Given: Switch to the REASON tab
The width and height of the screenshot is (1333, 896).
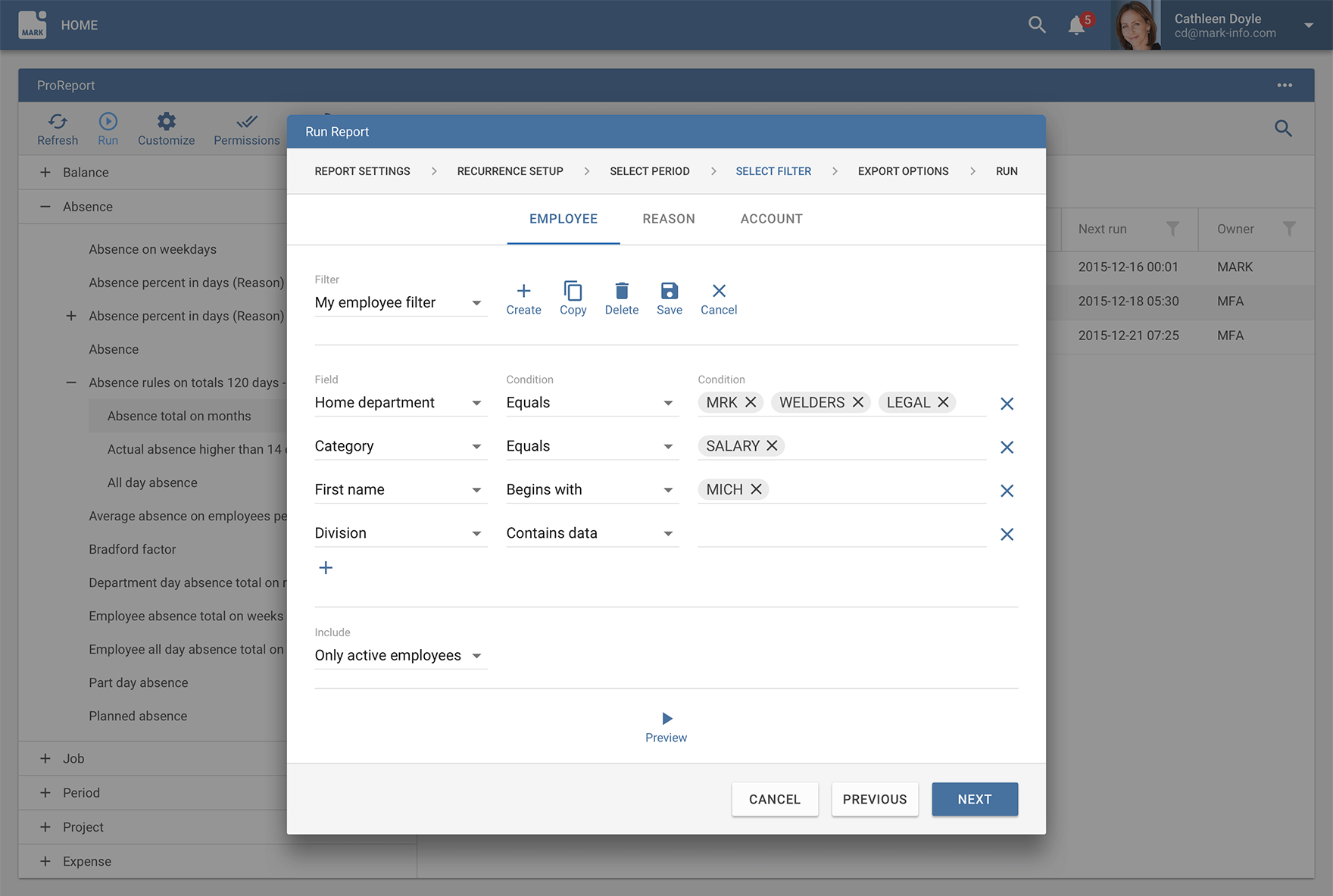Looking at the screenshot, I should (x=669, y=219).
